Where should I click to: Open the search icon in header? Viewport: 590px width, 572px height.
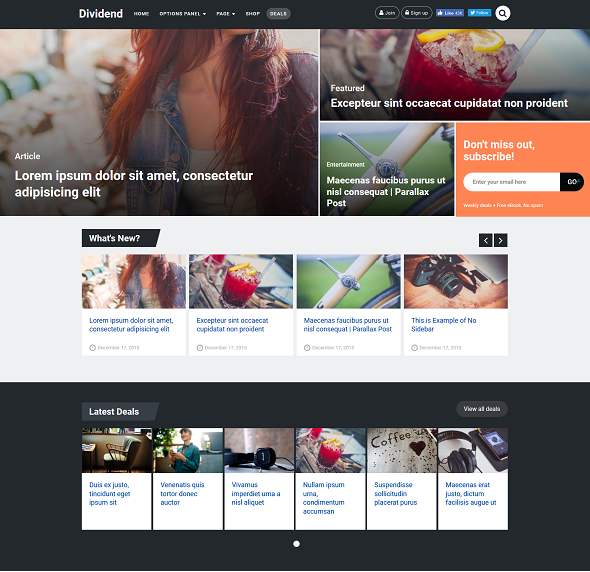coord(502,13)
